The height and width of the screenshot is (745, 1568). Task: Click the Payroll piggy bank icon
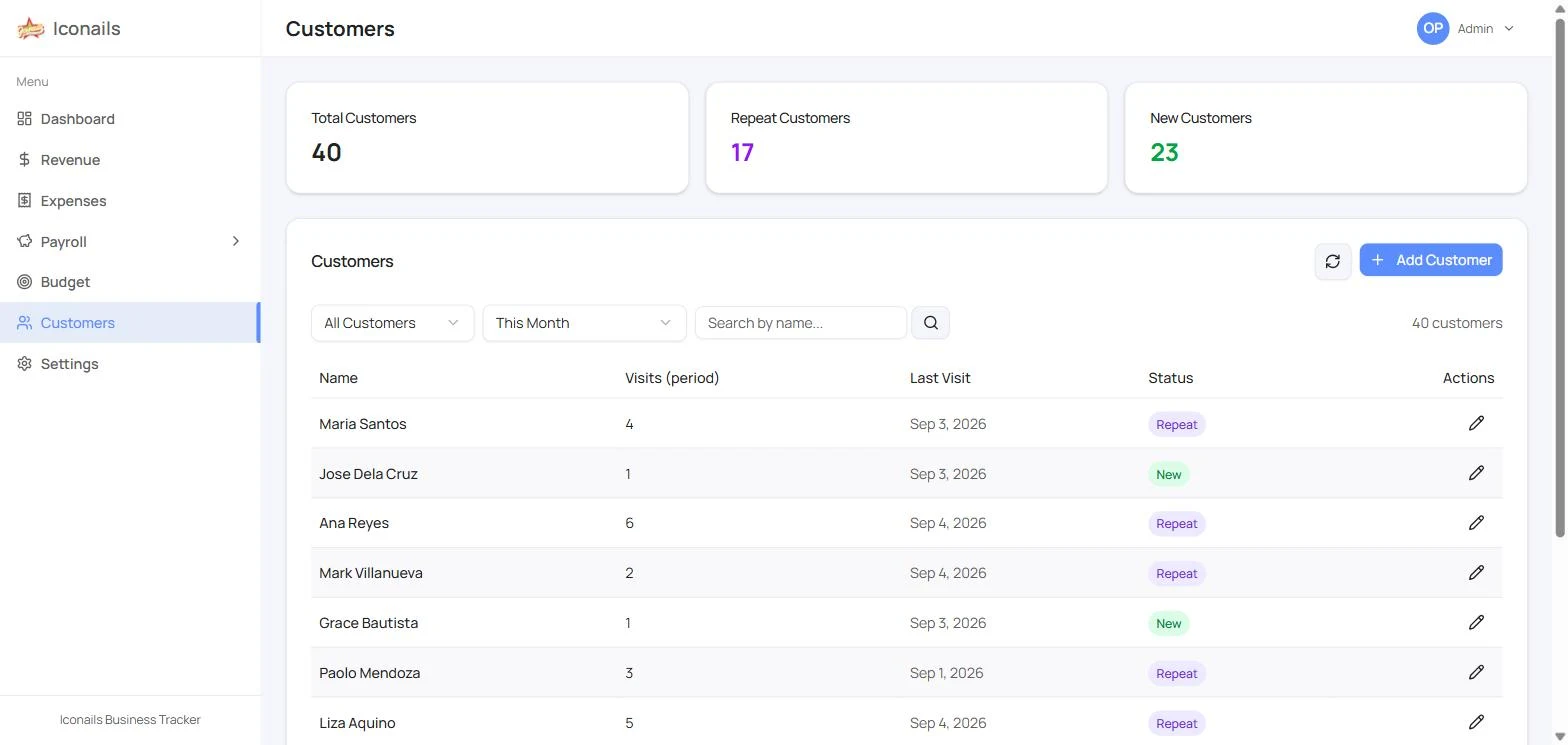pyautogui.click(x=25, y=241)
